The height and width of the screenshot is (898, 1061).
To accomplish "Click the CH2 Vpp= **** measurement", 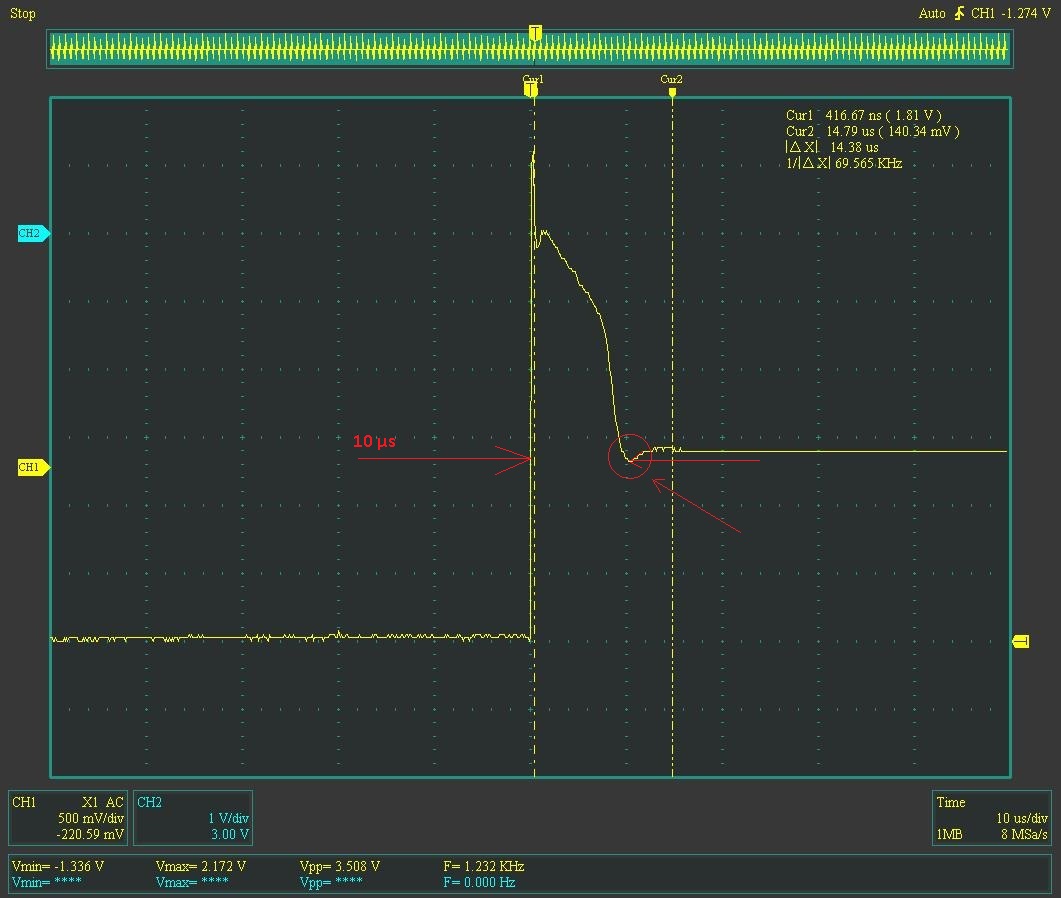I will [331, 882].
